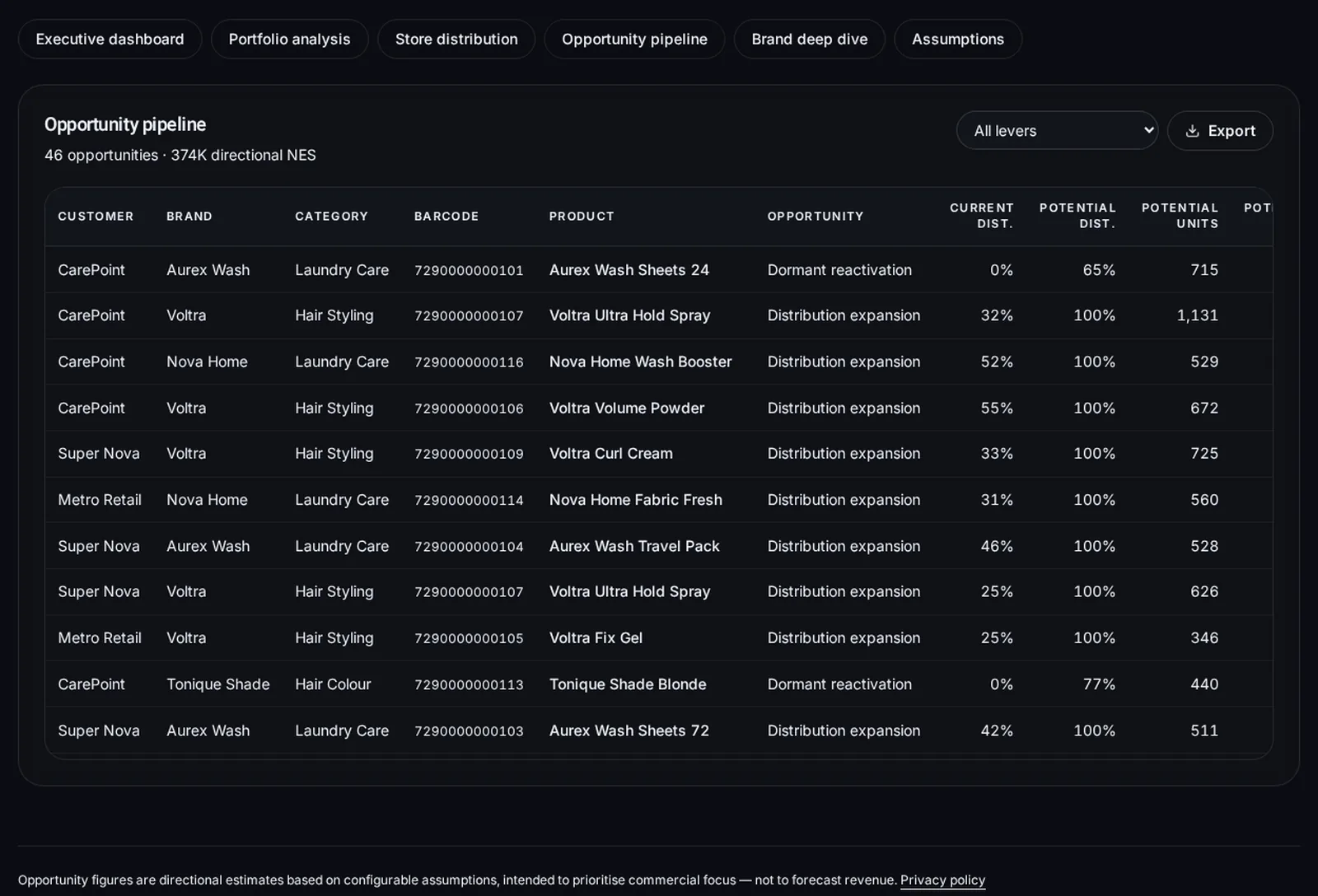Image resolution: width=1318 pixels, height=896 pixels.
Task: Select the Nova Home Fabric Fresh row
Action: [659, 500]
